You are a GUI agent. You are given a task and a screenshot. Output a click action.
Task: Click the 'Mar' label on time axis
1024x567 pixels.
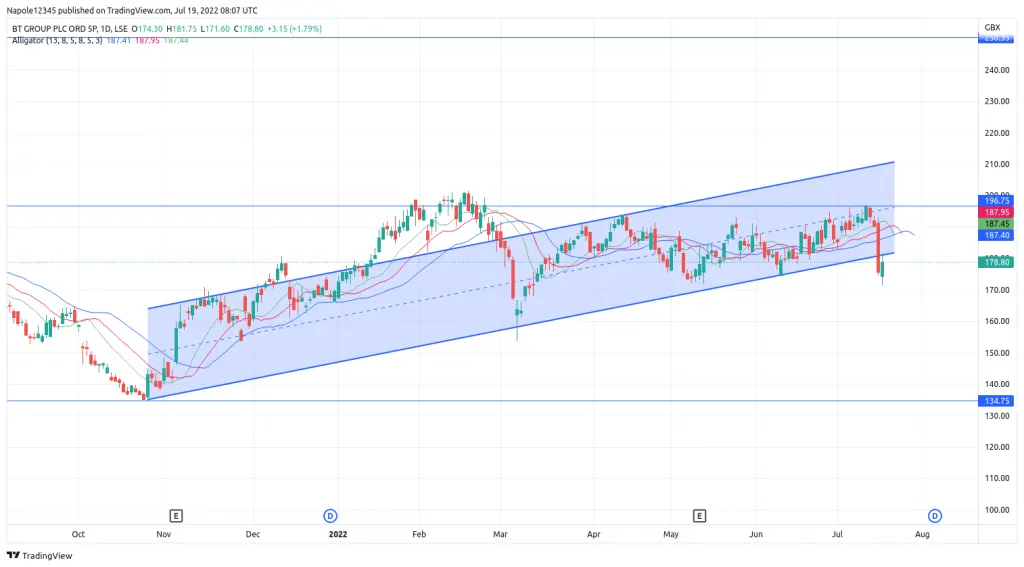pyautogui.click(x=500, y=534)
